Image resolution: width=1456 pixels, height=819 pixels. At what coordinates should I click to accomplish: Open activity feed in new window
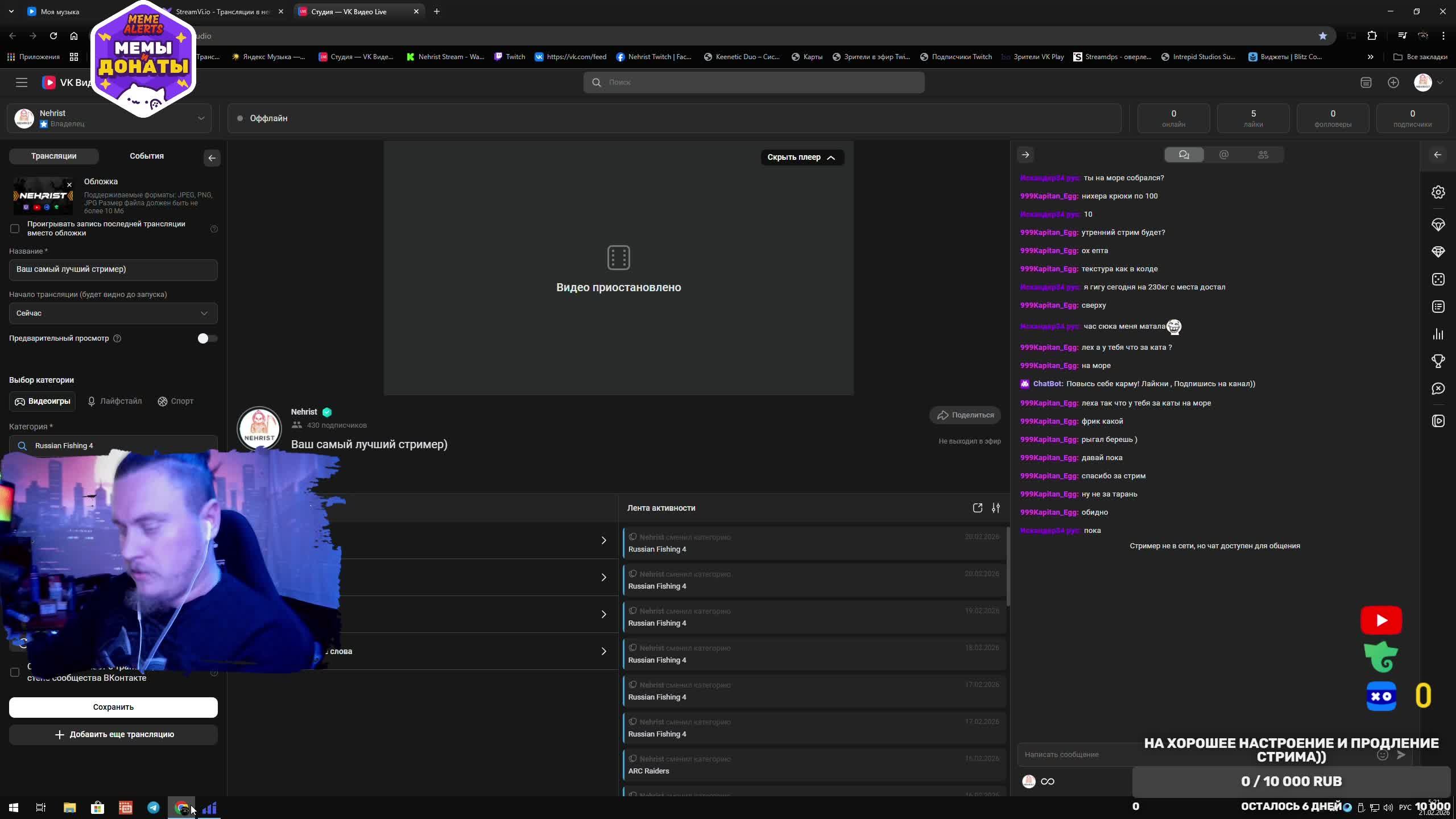point(977,508)
